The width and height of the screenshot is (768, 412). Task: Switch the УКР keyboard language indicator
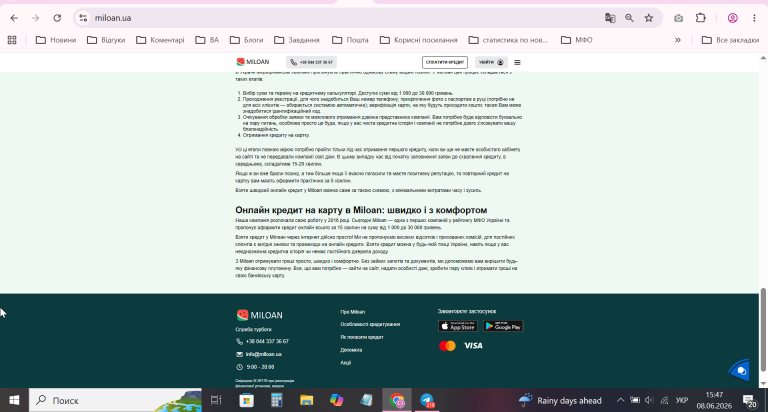[x=682, y=400]
